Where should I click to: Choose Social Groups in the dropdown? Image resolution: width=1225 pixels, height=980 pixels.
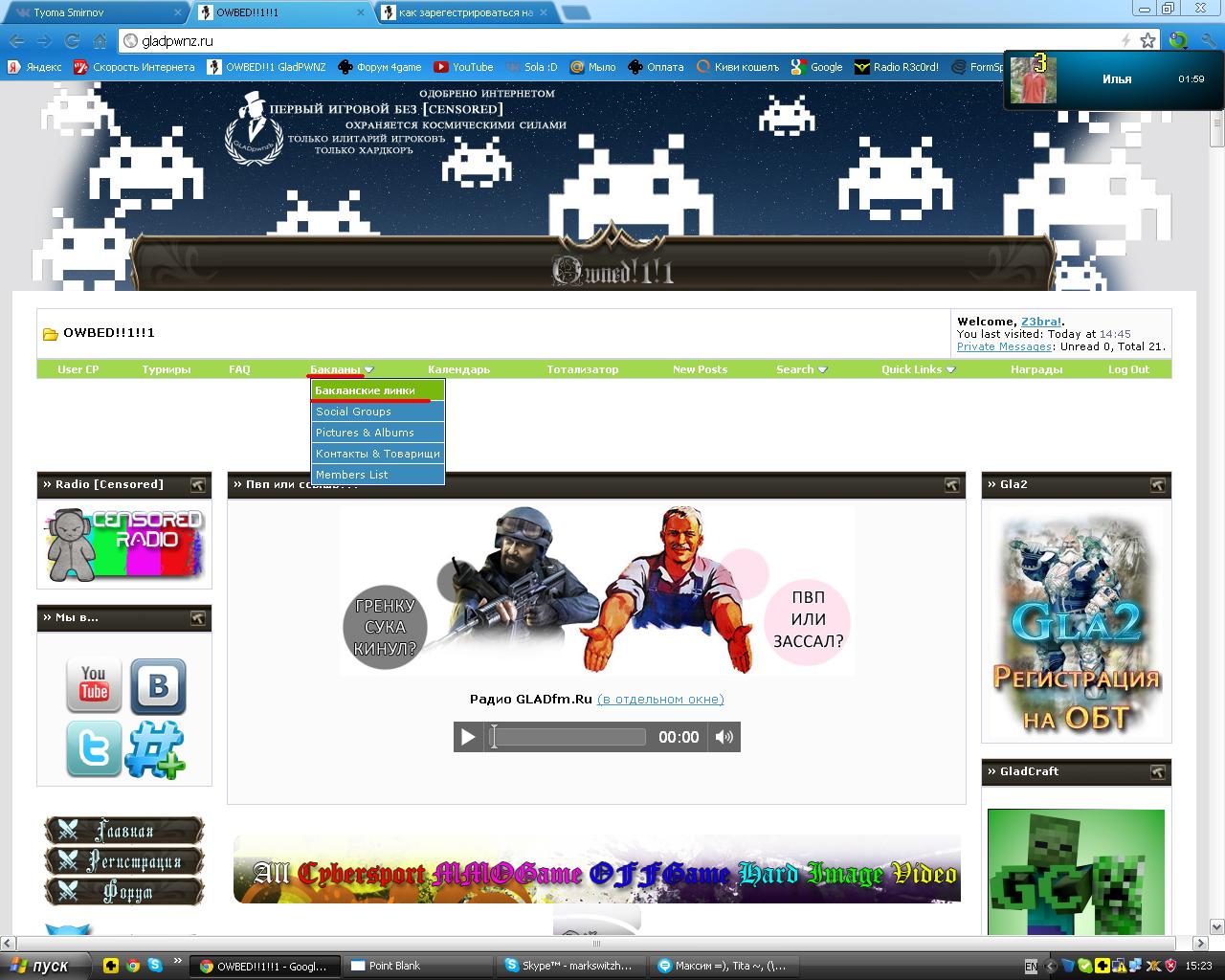click(x=378, y=412)
